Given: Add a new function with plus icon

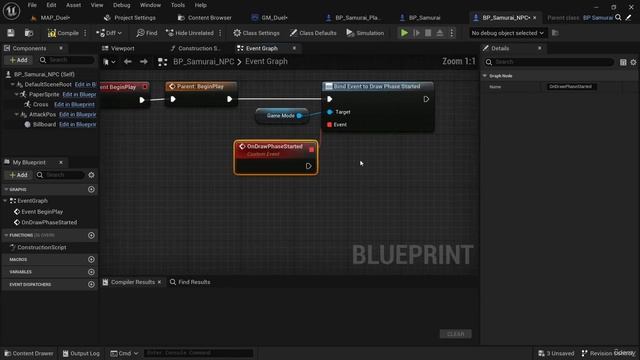Looking at the screenshot, I should [x=91, y=235].
